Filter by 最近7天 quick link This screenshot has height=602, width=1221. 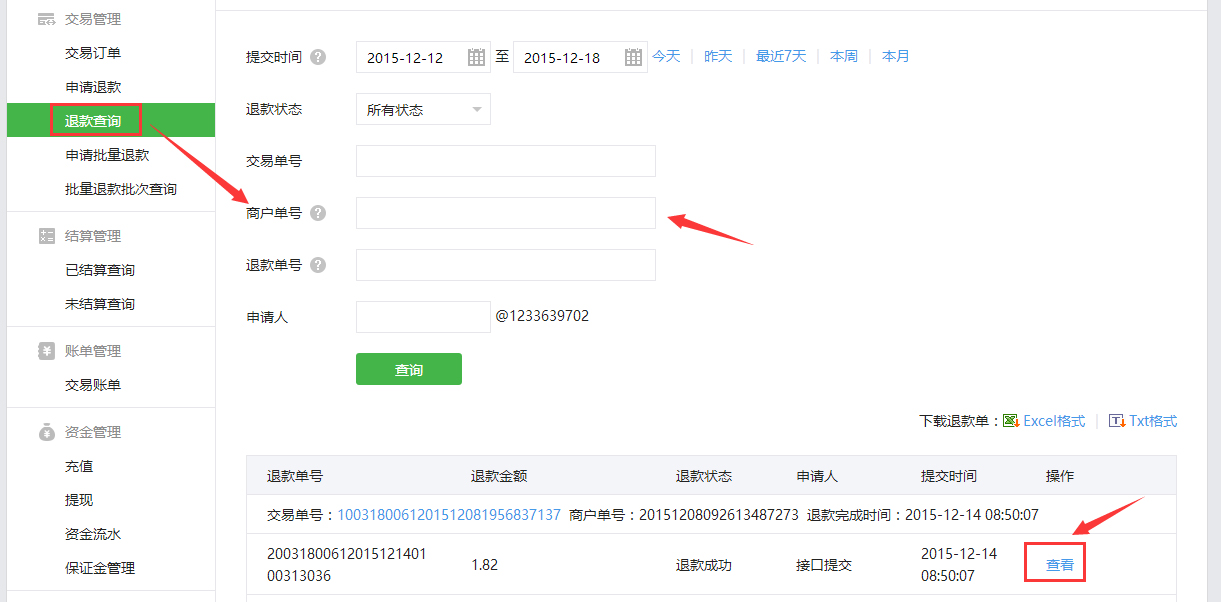coord(781,56)
